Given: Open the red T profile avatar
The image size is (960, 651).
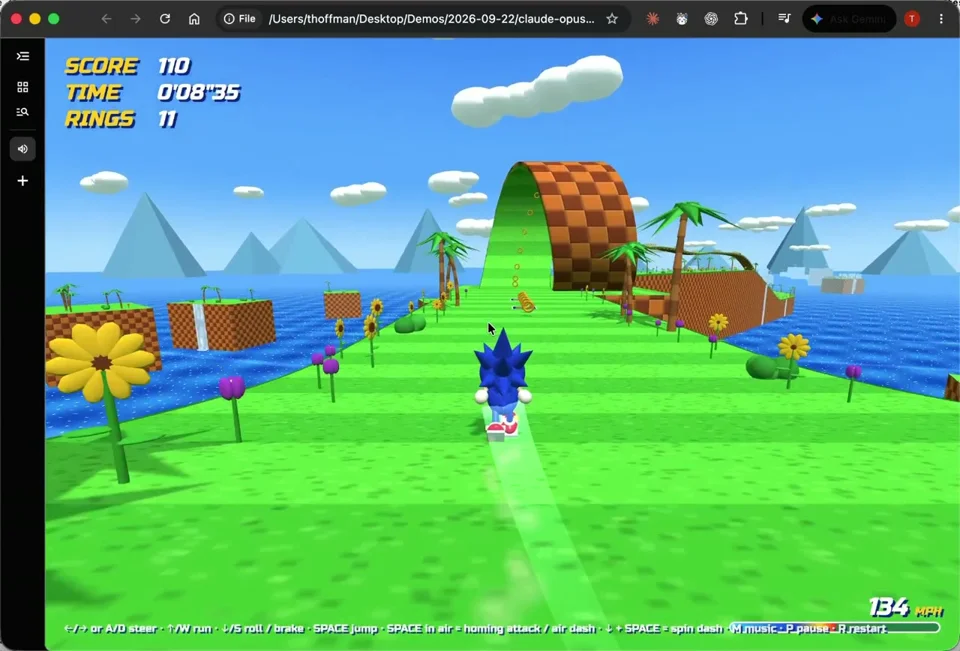Looking at the screenshot, I should click(x=912, y=19).
